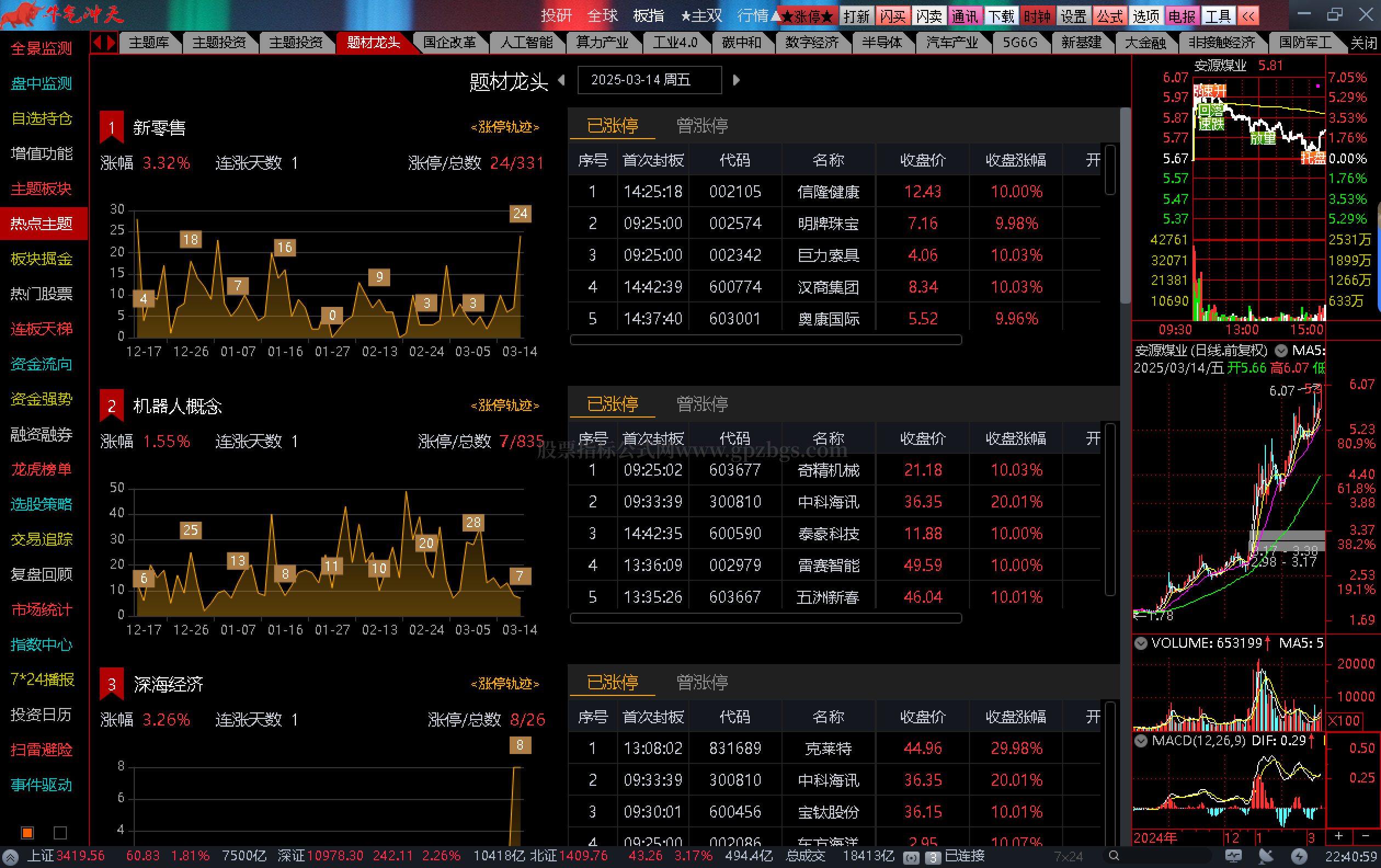The image size is (1381, 868).
Task: Open the 碳中和 theme tab
Action: 741,42
